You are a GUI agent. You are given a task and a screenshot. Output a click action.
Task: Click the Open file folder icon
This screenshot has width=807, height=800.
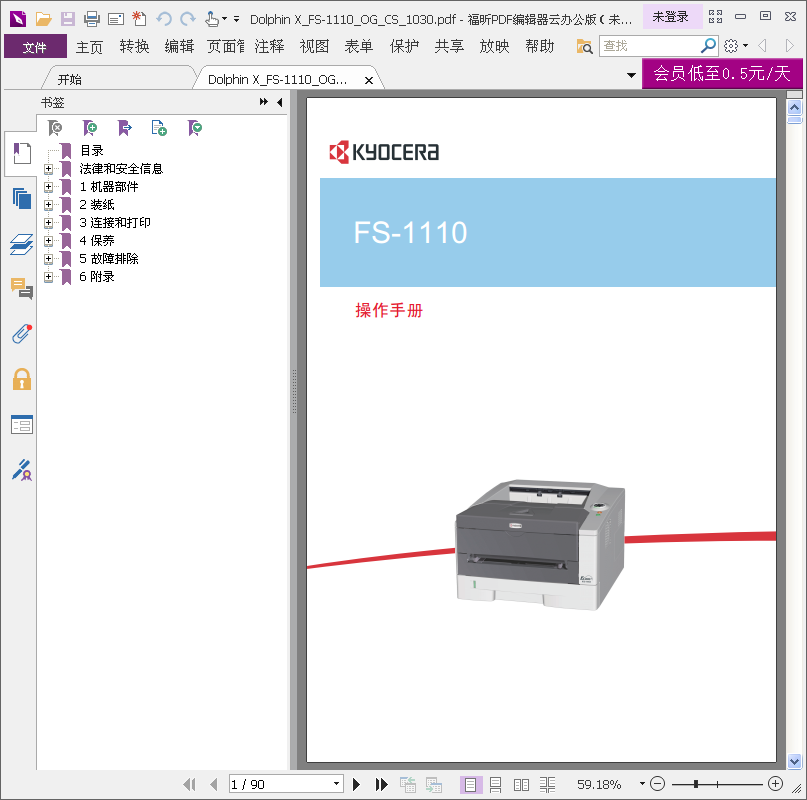point(43,19)
